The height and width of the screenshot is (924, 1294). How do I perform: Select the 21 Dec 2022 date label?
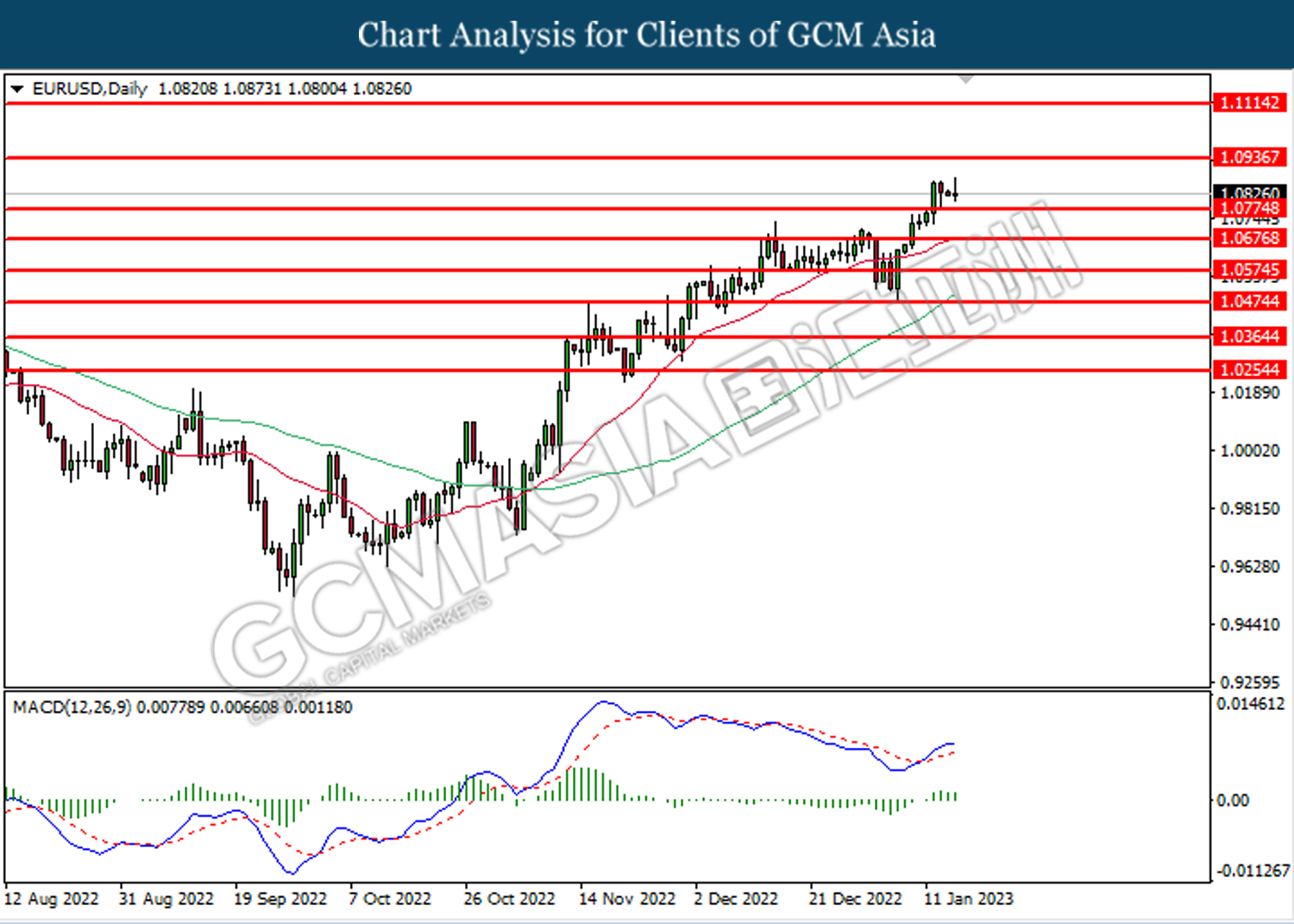click(x=855, y=899)
